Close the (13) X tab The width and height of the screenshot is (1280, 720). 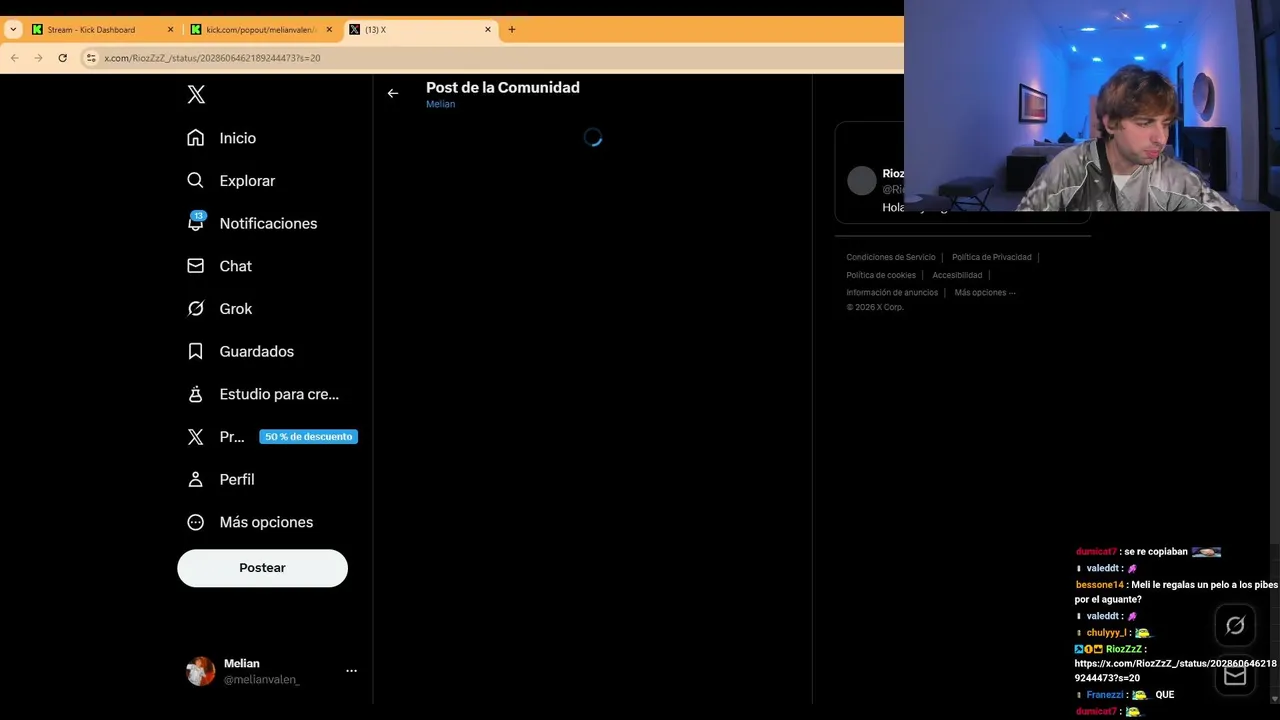click(488, 30)
